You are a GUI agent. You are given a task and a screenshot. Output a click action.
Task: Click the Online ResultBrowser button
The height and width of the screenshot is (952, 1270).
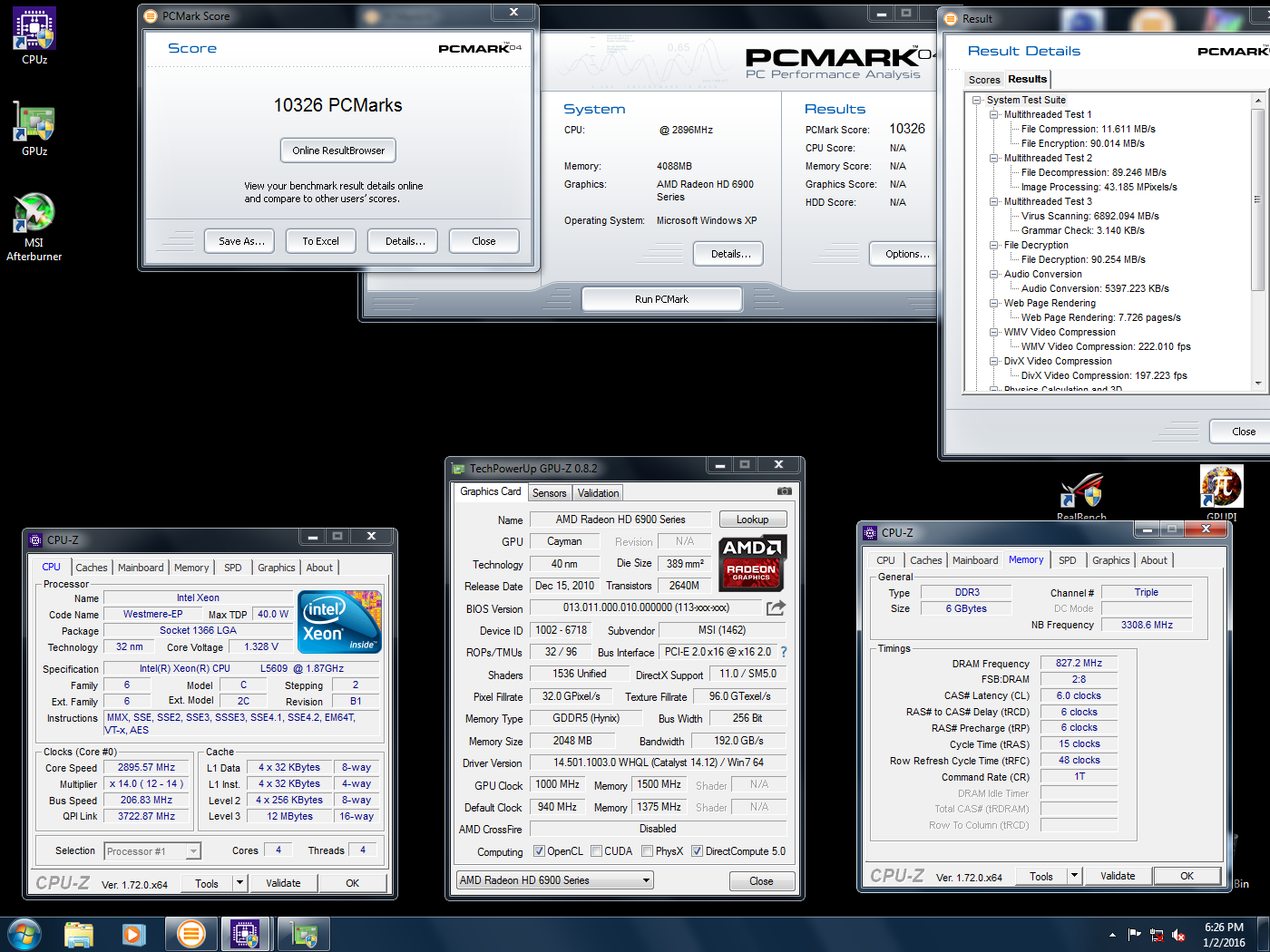338,151
